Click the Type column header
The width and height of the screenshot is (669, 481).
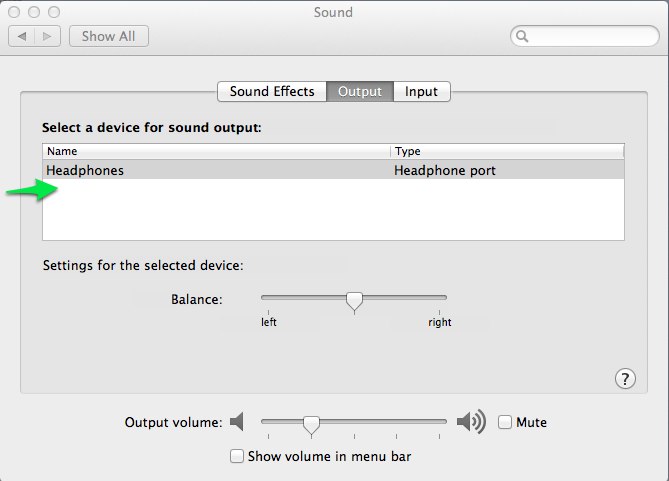(507, 151)
